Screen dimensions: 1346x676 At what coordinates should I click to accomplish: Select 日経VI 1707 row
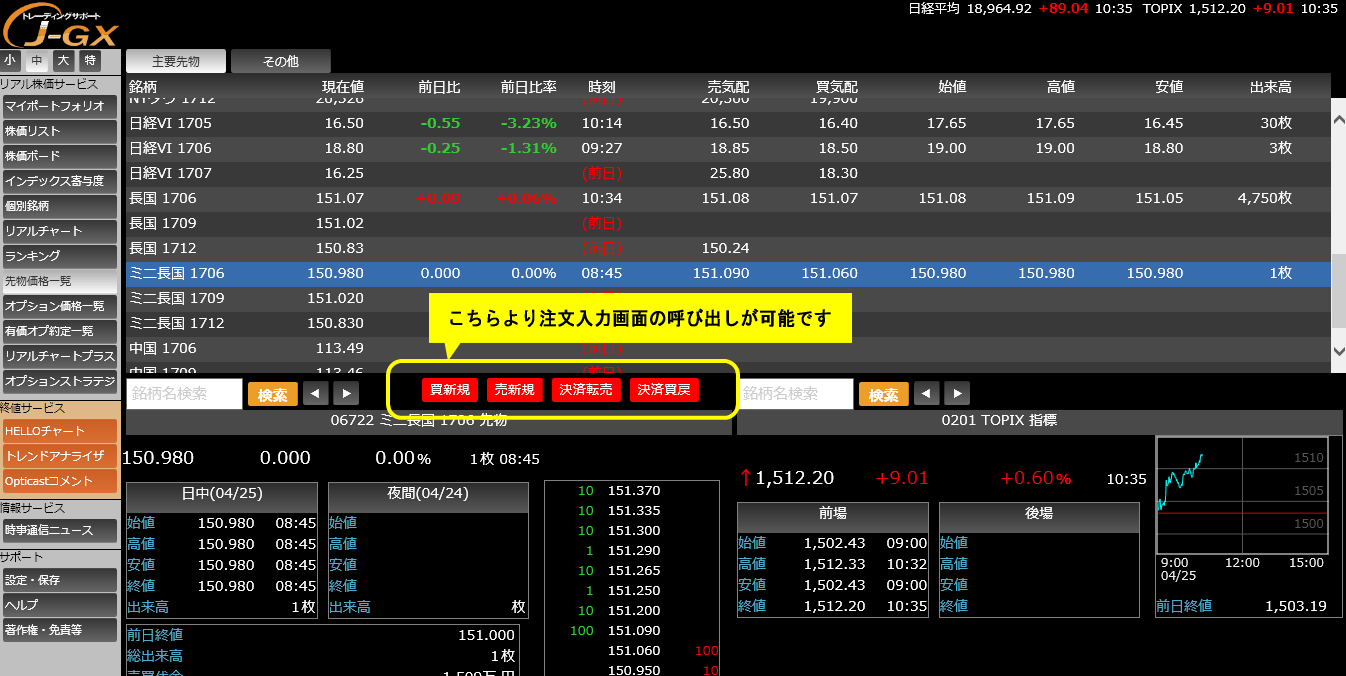point(728,173)
